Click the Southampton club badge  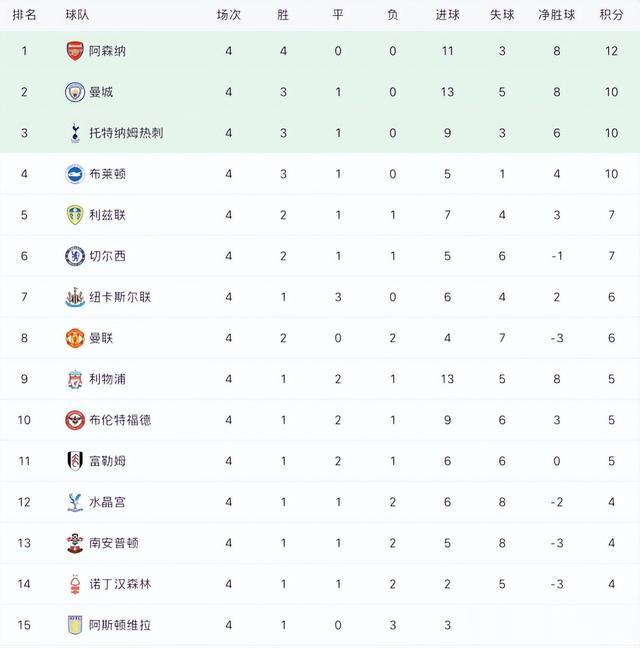[x=75, y=543]
